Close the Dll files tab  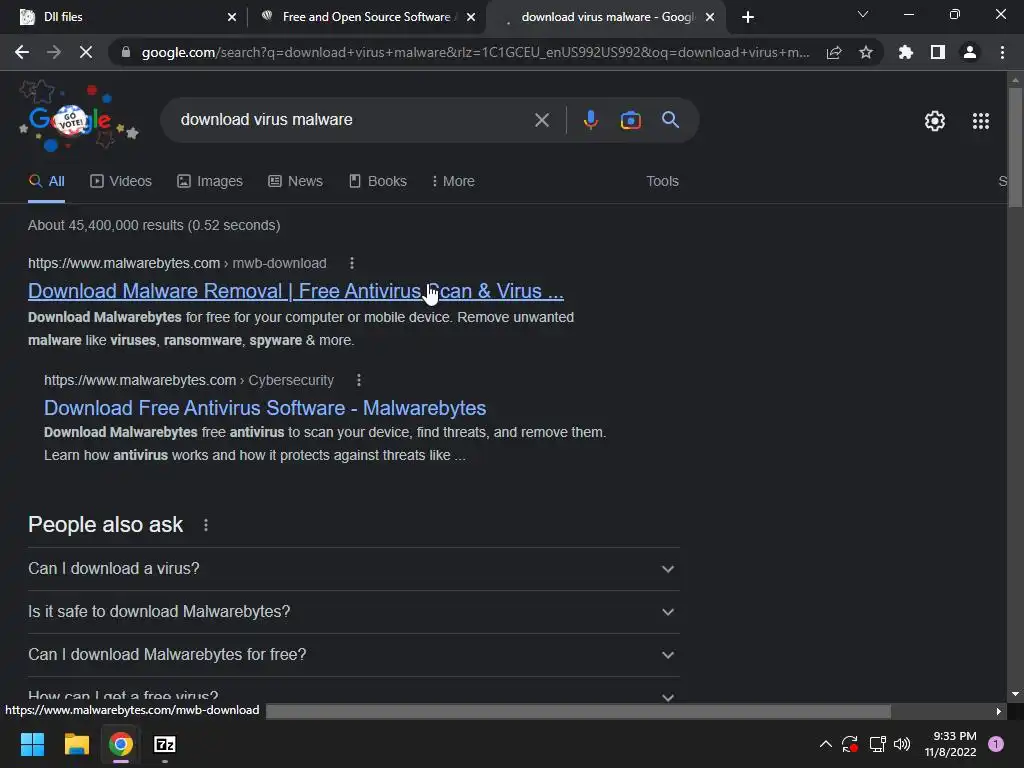pyautogui.click(x=232, y=17)
